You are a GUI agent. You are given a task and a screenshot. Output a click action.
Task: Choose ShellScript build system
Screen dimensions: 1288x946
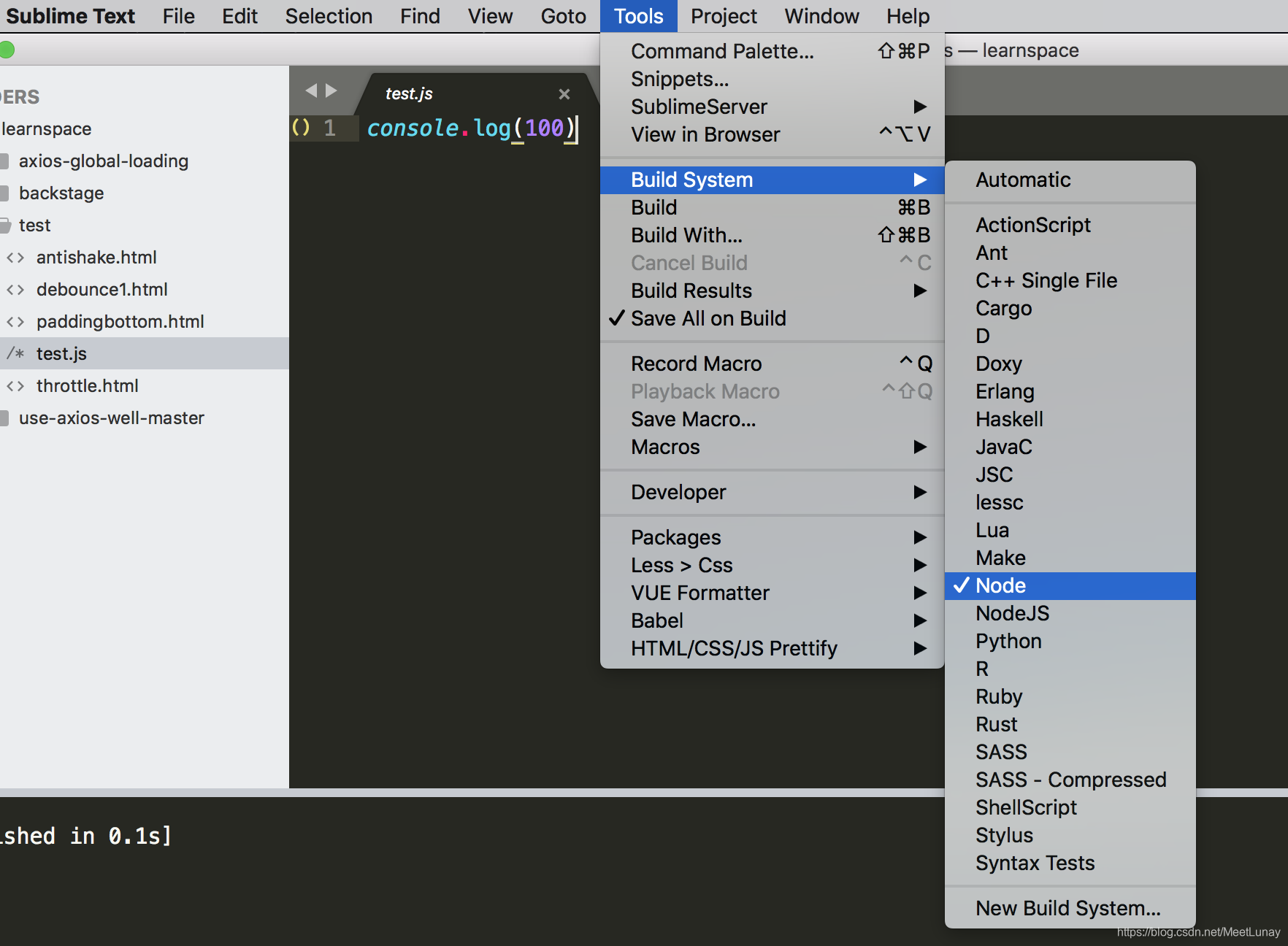pos(1070,808)
